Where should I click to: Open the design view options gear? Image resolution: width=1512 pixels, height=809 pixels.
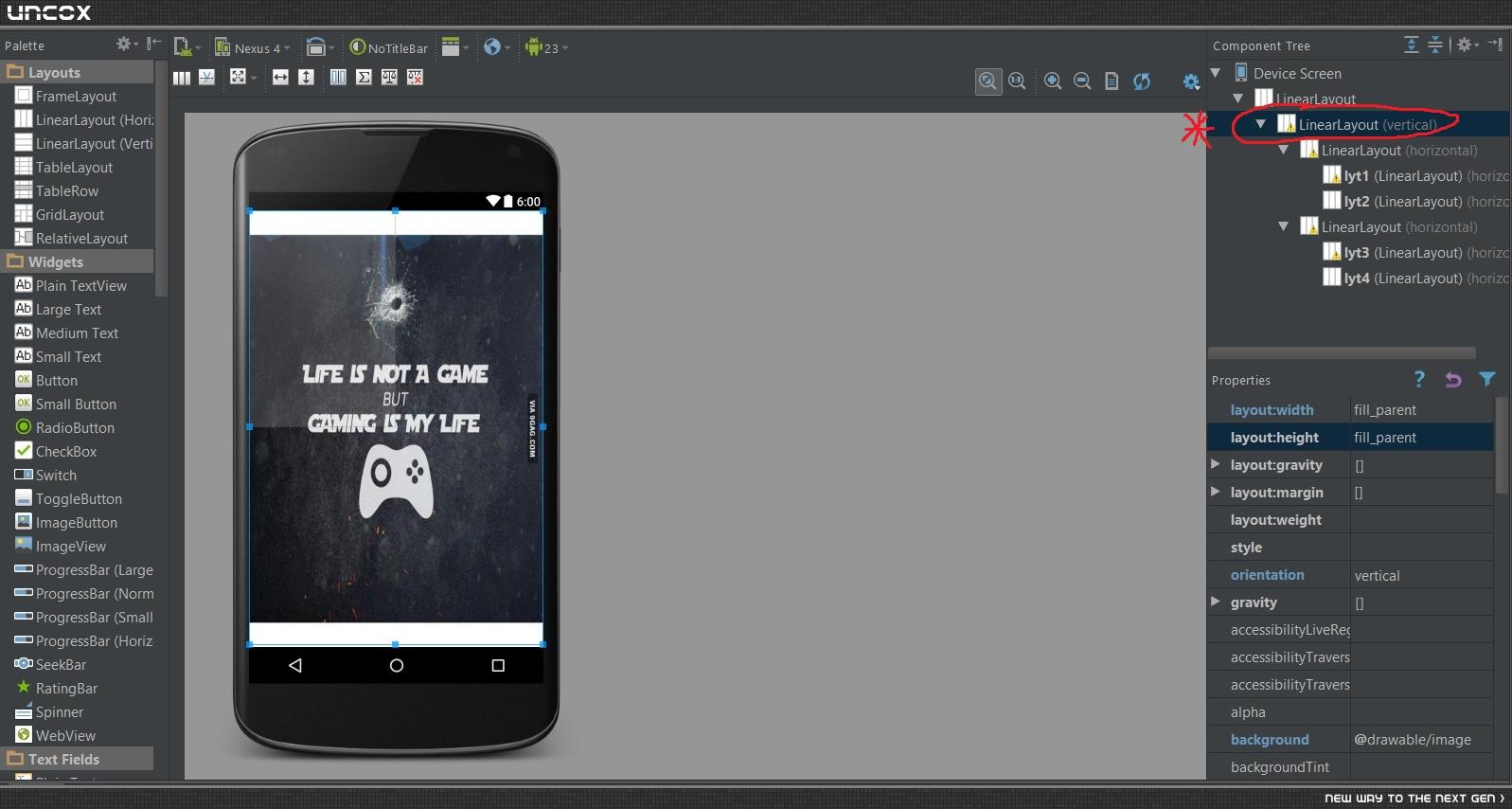point(1191,81)
